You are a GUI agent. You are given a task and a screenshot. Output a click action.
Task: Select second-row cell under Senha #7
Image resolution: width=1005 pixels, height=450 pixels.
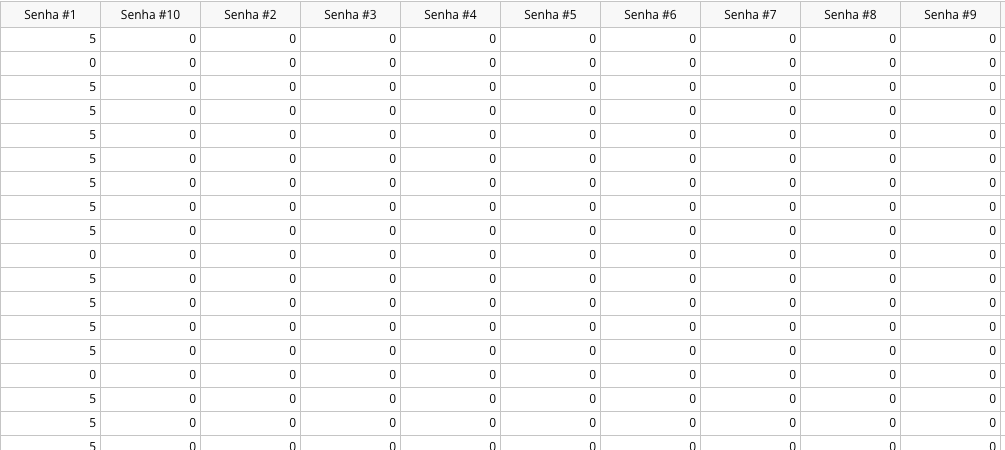(751, 63)
